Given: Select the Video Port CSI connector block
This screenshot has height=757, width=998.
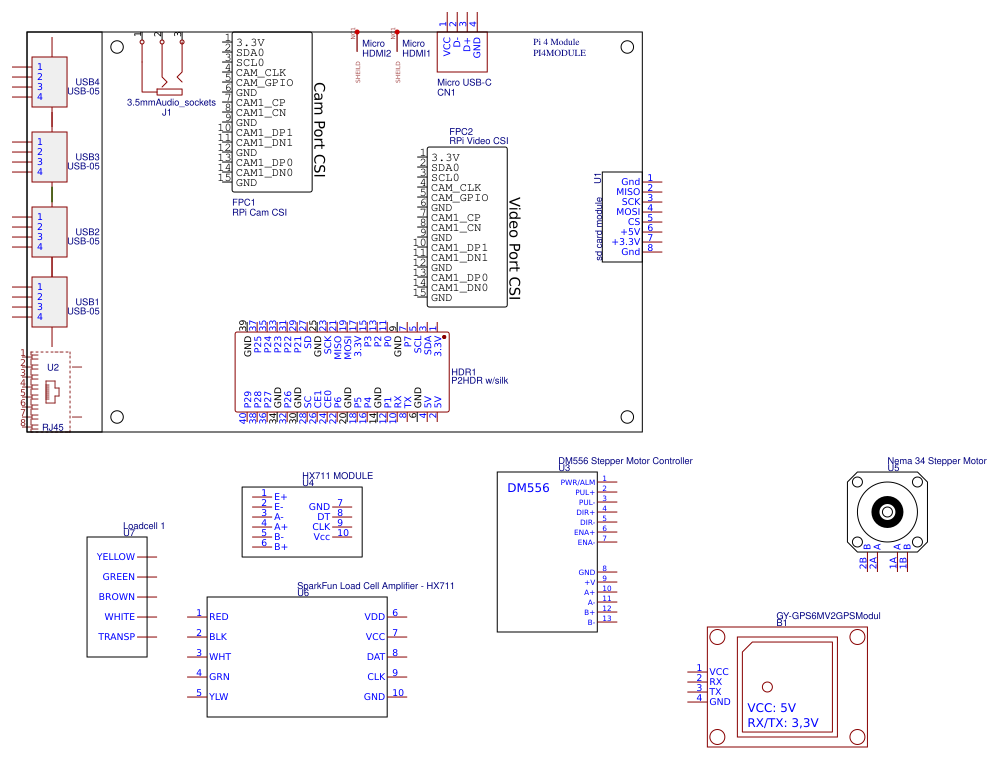Looking at the screenshot, I should (x=467, y=227).
